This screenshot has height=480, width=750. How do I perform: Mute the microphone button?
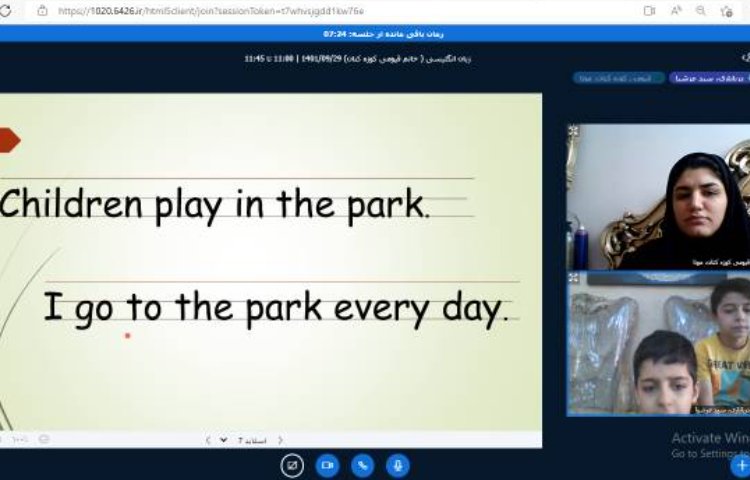pyautogui.click(x=397, y=465)
